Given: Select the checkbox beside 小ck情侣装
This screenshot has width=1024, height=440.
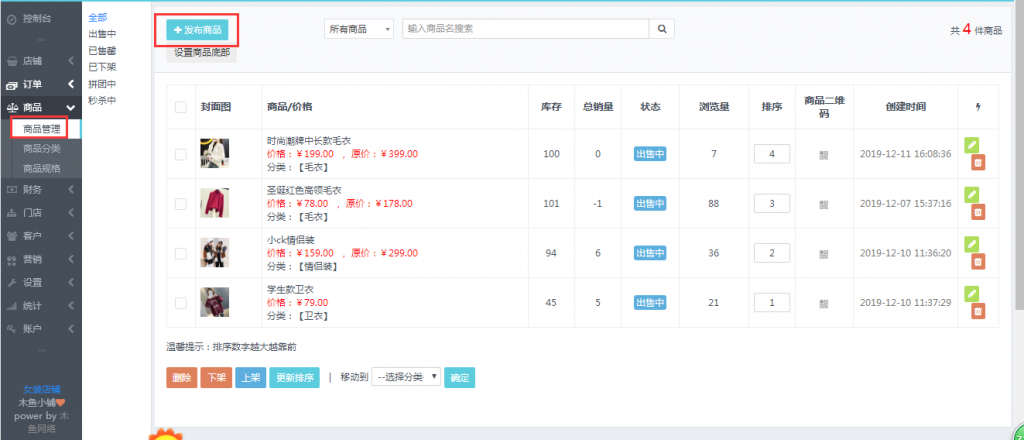Looking at the screenshot, I should (x=180, y=253).
